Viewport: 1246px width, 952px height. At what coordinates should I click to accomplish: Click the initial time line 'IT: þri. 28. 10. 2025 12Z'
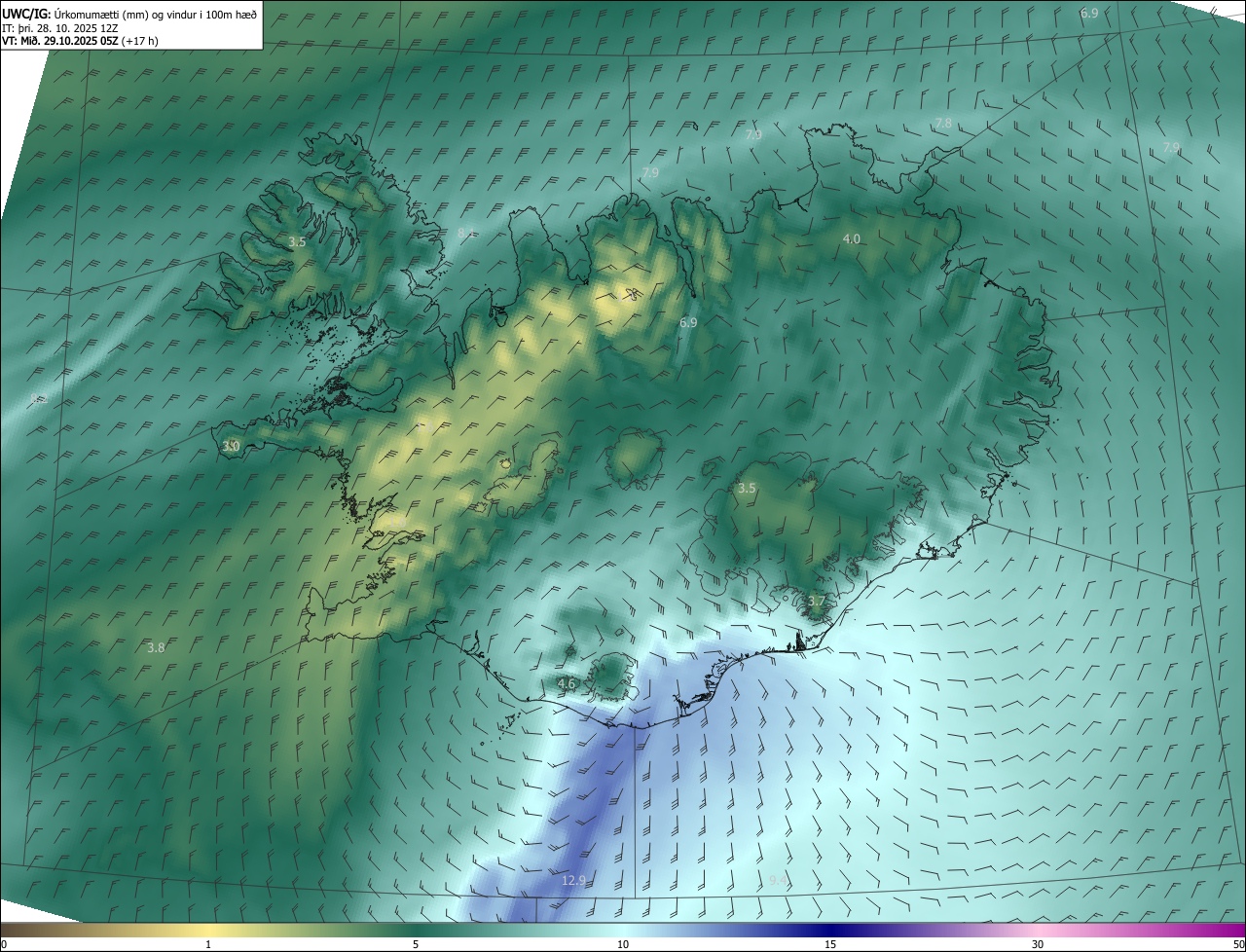click(60, 27)
